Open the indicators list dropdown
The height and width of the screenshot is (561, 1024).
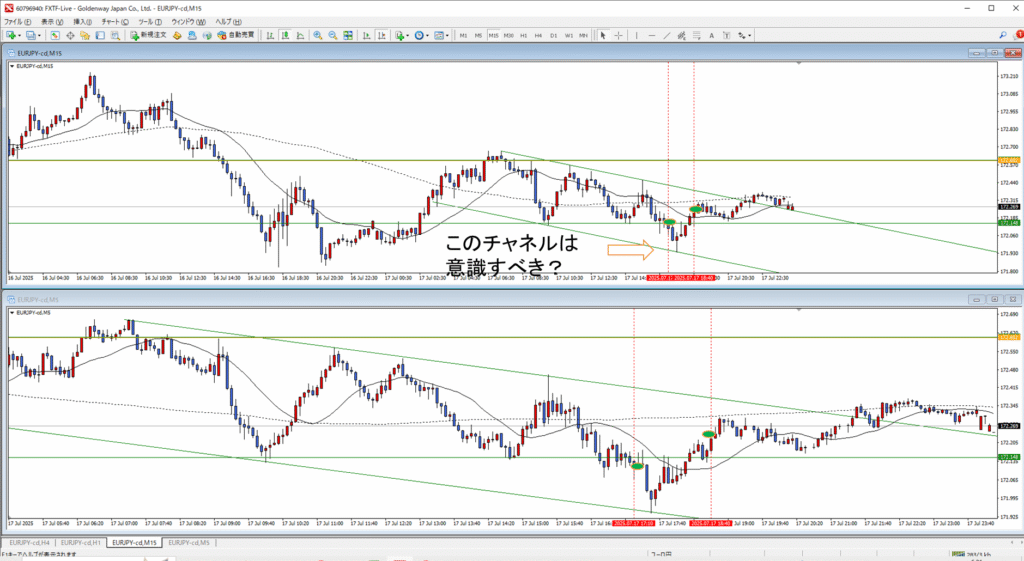coord(402,35)
